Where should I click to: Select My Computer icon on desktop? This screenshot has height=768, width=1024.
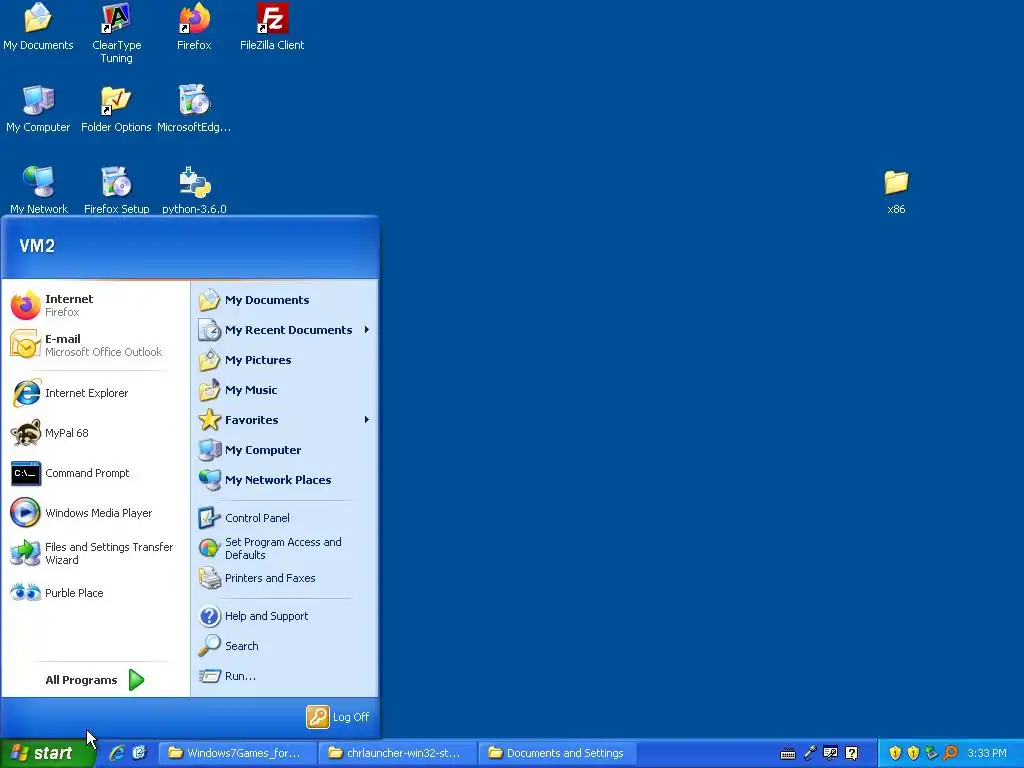38,109
